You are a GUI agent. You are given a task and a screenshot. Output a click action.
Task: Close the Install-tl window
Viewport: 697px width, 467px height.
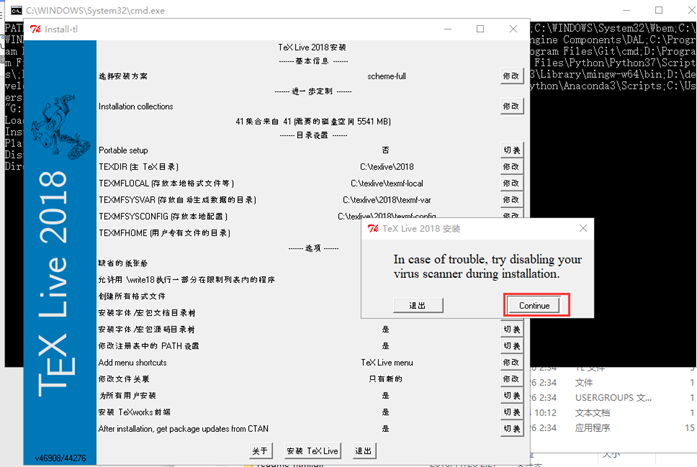[513, 29]
